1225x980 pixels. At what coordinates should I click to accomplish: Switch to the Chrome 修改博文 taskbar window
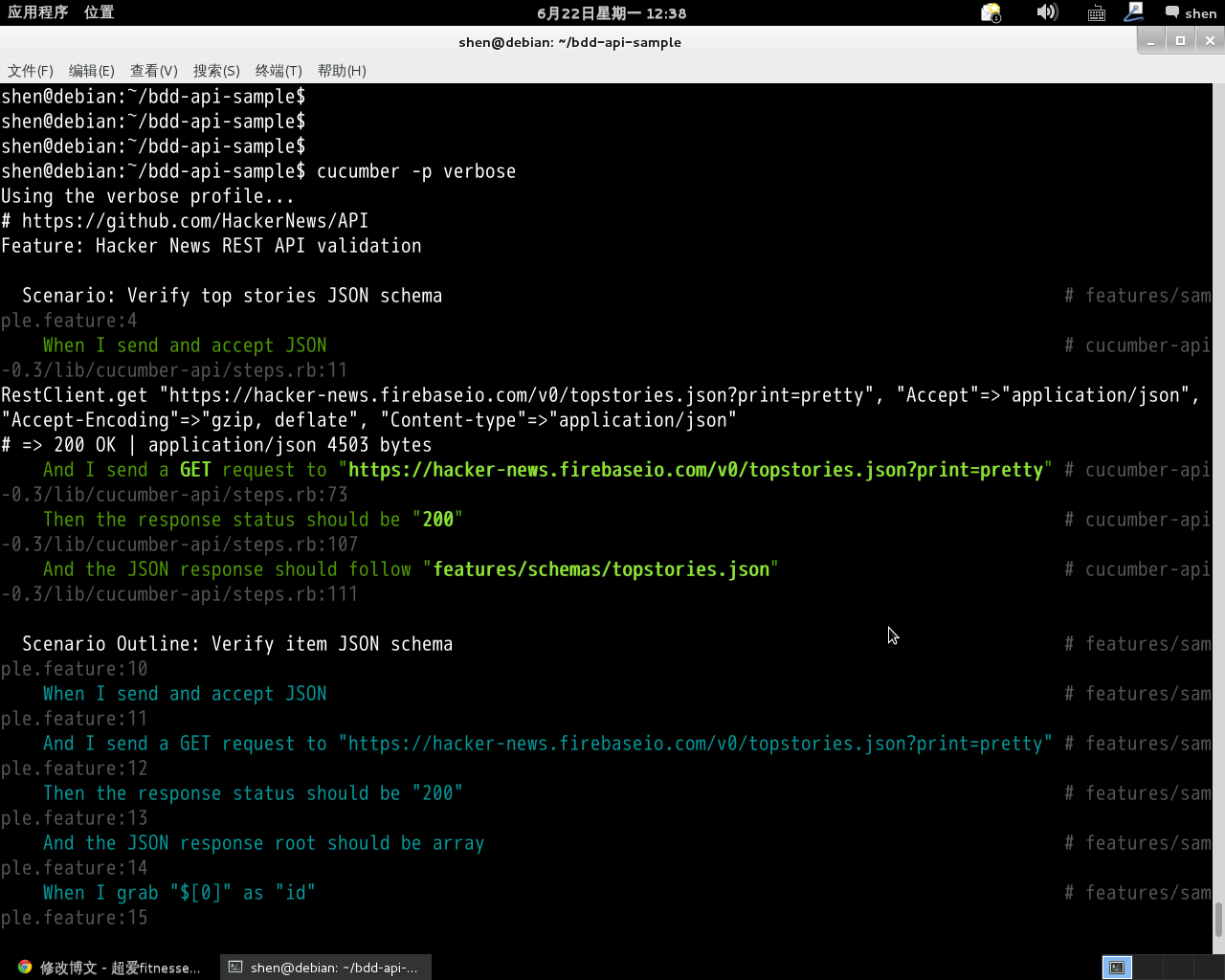[x=110, y=968]
